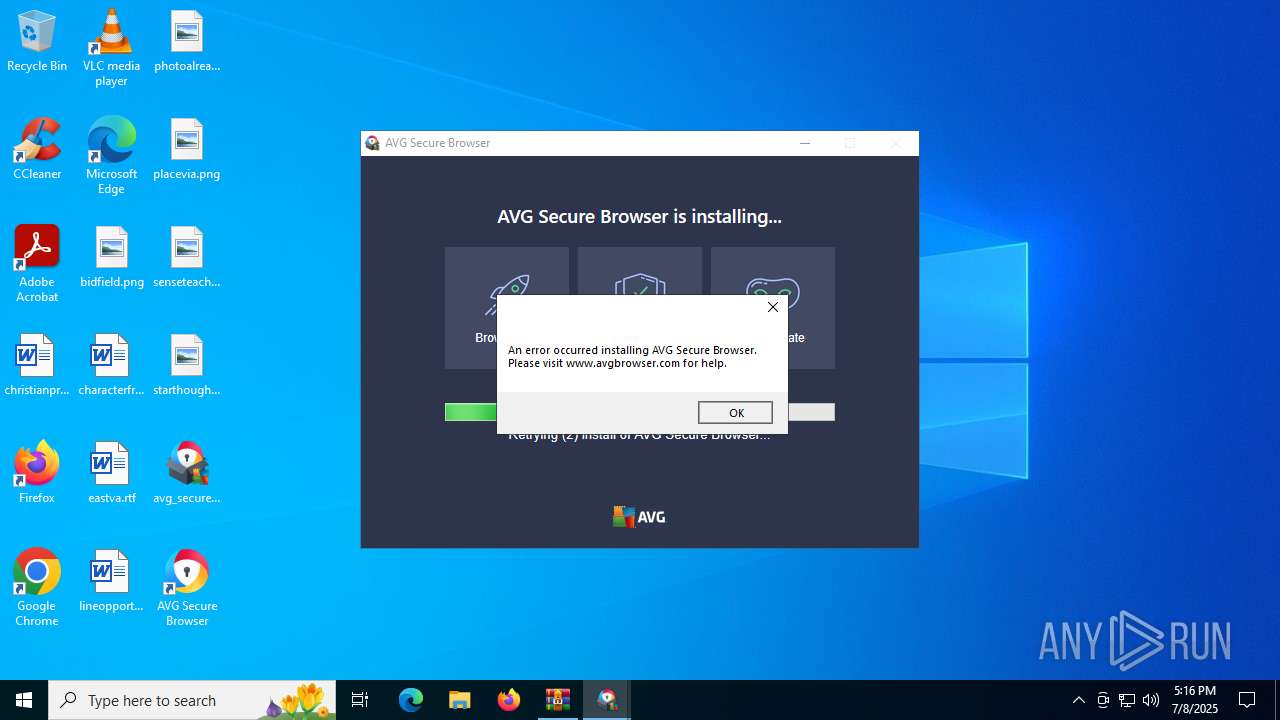1280x720 pixels.
Task: Open WinRAR taskbar item
Action: tap(558, 700)
